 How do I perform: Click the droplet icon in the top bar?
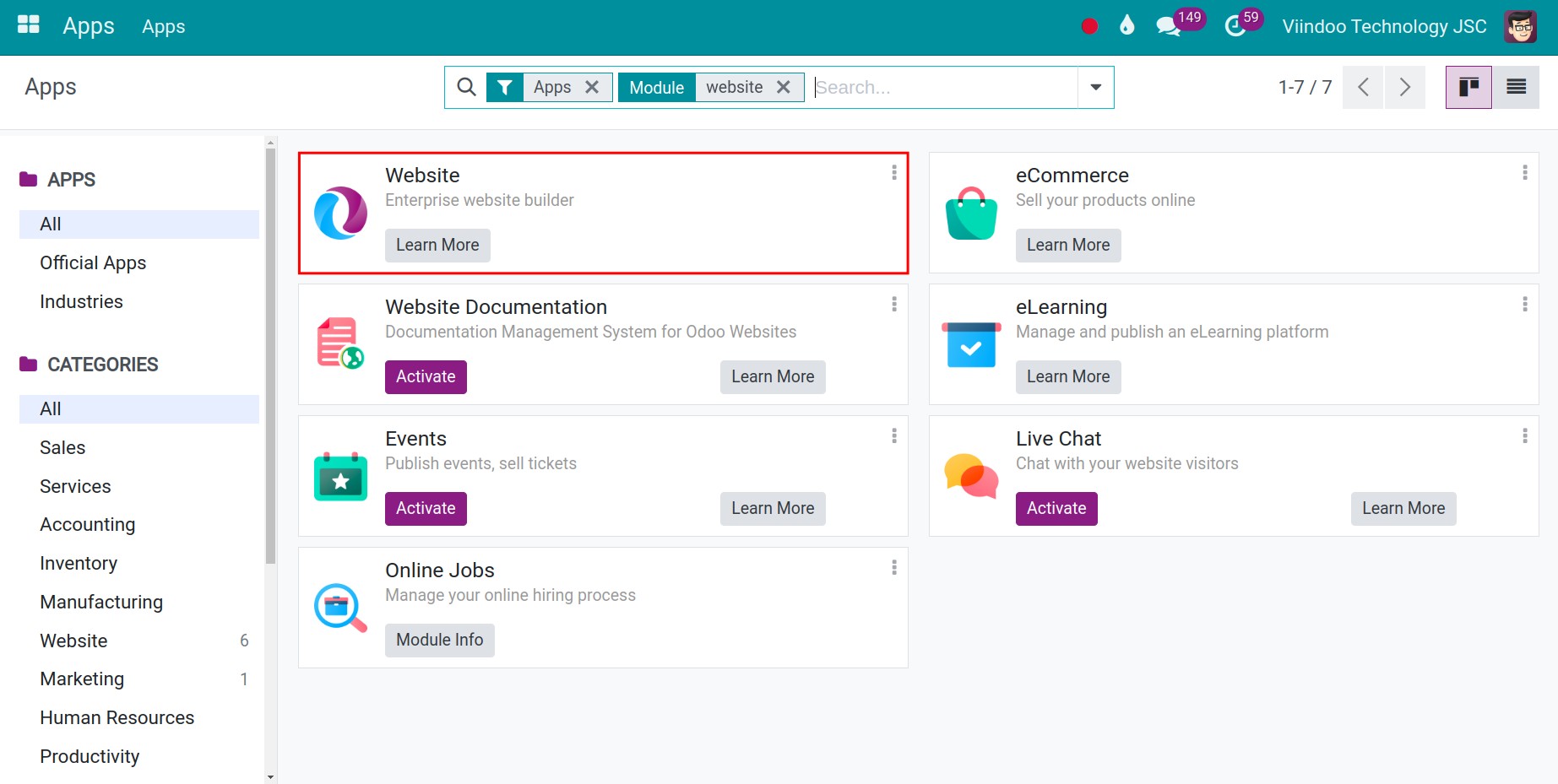(1127, 25)
